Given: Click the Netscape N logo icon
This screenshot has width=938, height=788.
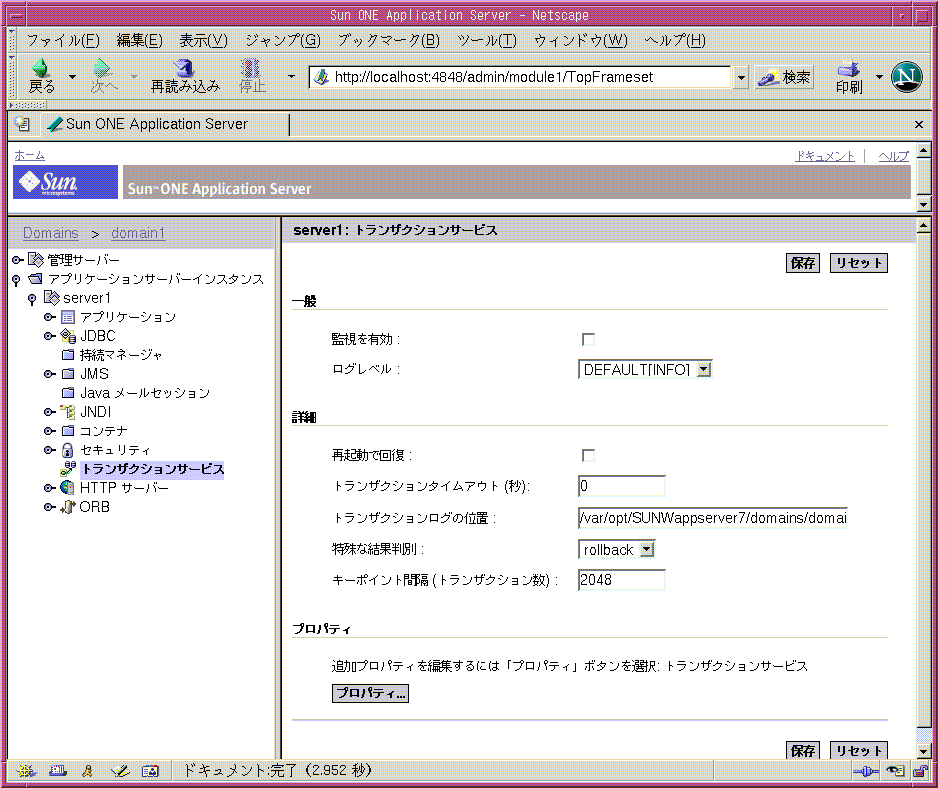Looking at the screenshot, I should (906, 77).
